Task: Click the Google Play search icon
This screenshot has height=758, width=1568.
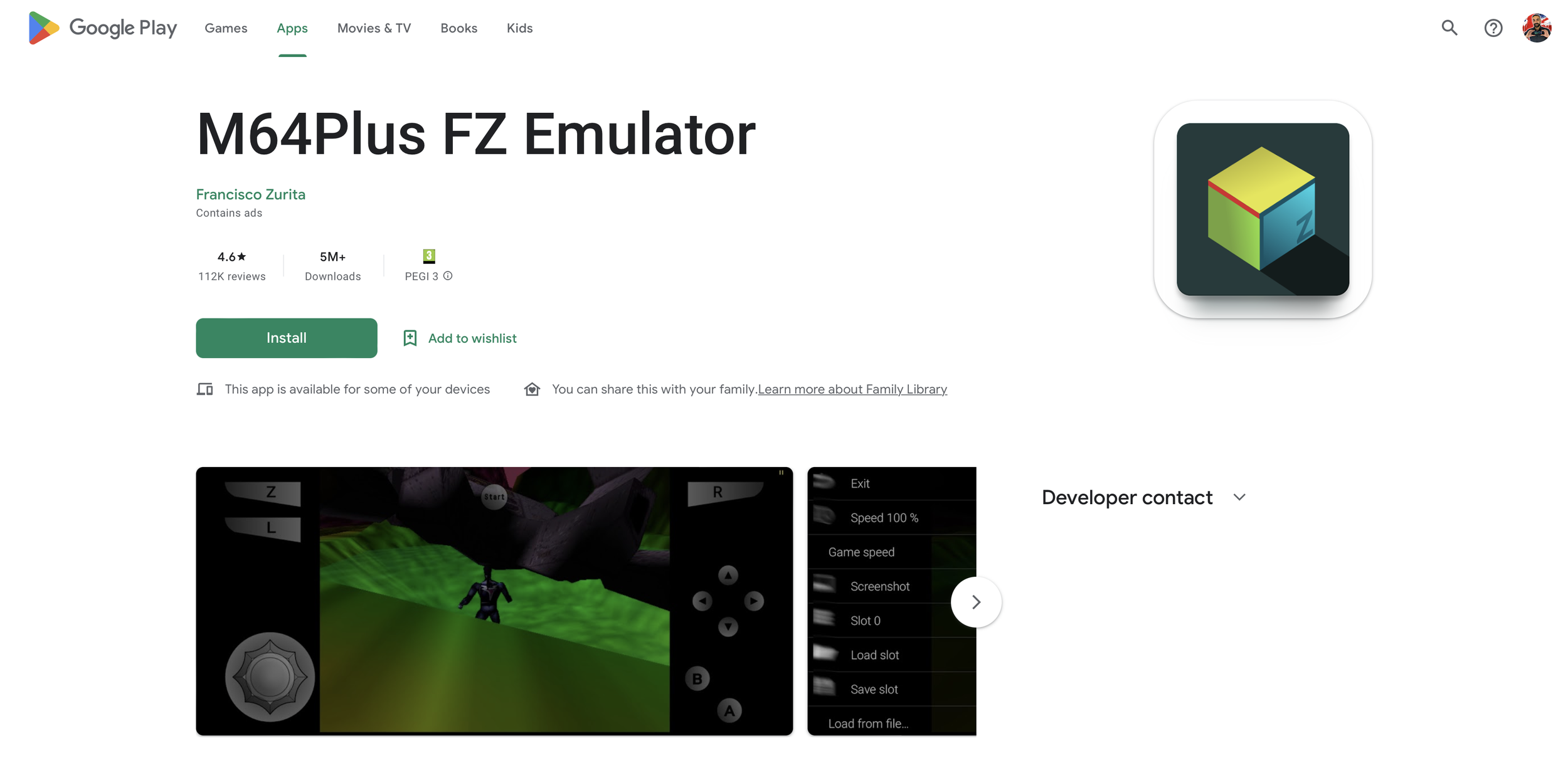Action: tap(1450, 27)
